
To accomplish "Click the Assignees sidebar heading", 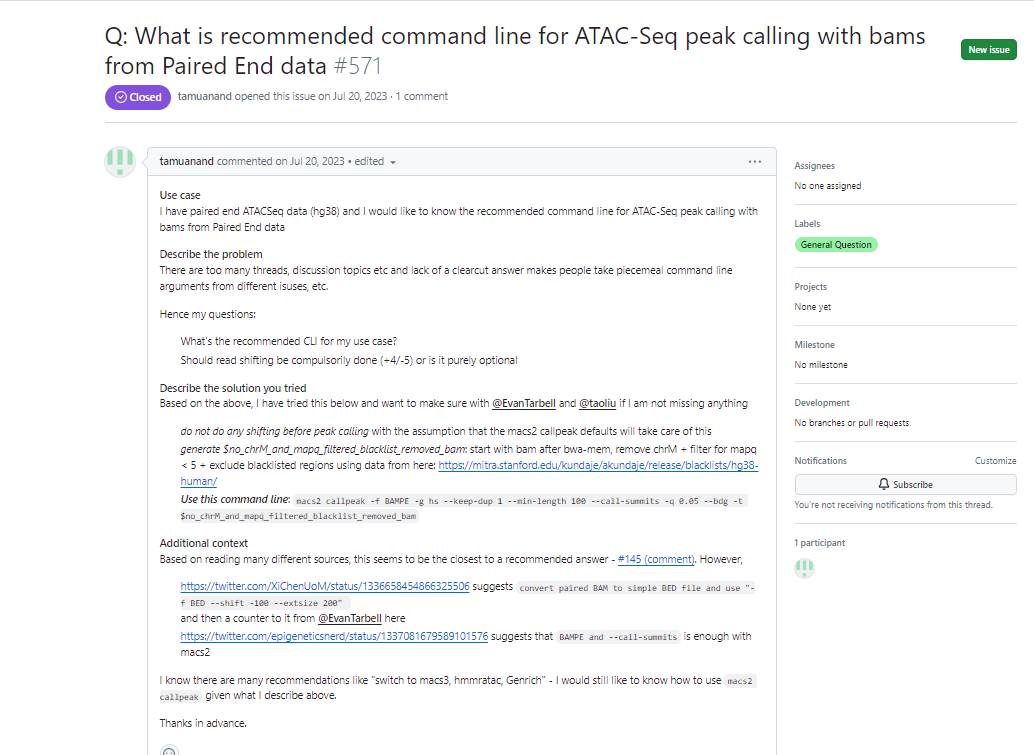I will pos(814,166).
